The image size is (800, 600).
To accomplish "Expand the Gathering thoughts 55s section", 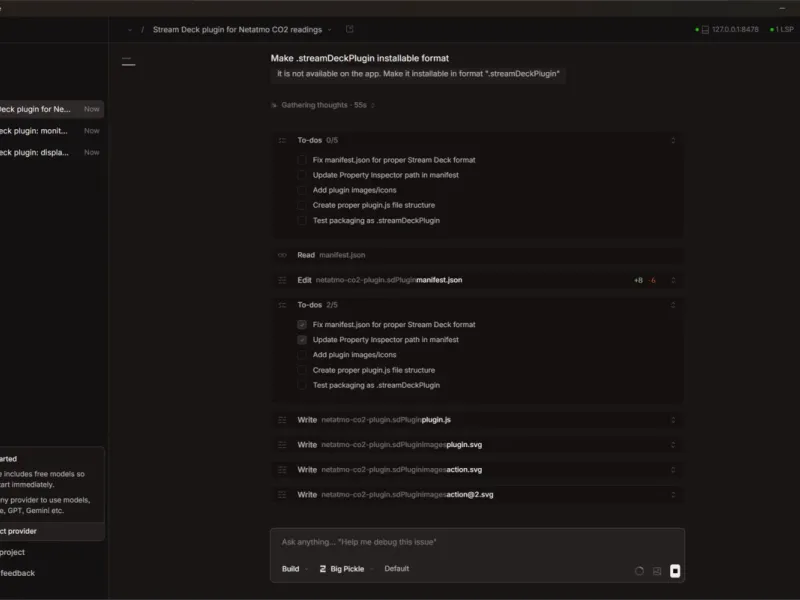I will click(x=323, y=105).
